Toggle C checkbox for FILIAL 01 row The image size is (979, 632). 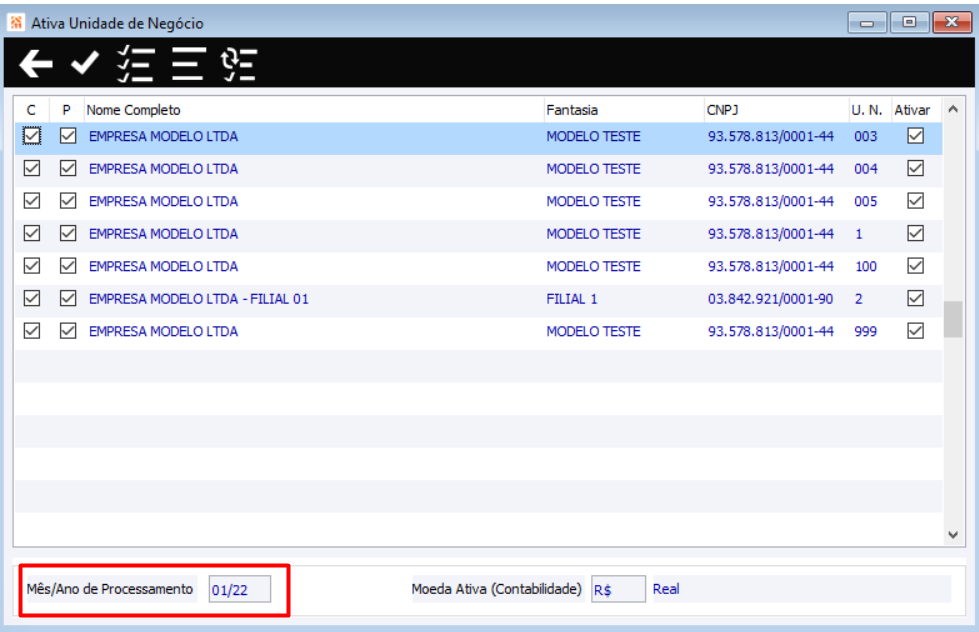32,299
